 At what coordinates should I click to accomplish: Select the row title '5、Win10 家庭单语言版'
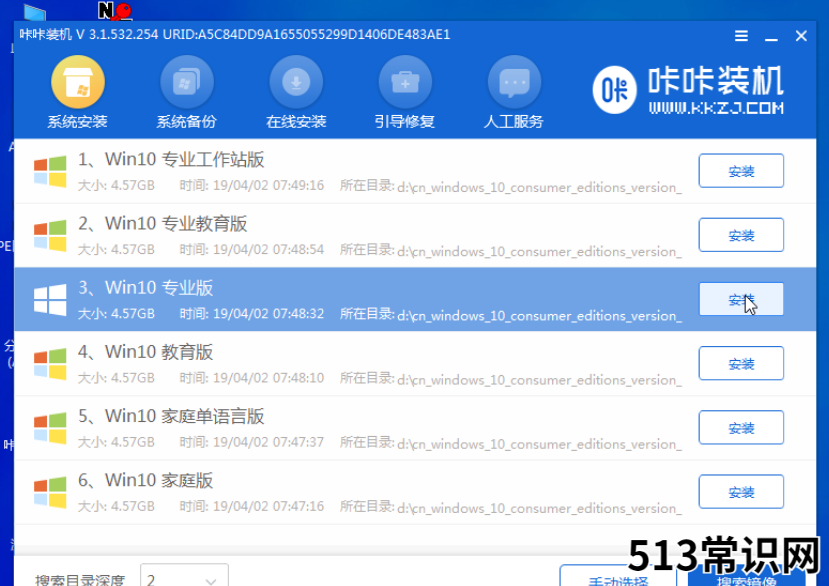point(171,416)
